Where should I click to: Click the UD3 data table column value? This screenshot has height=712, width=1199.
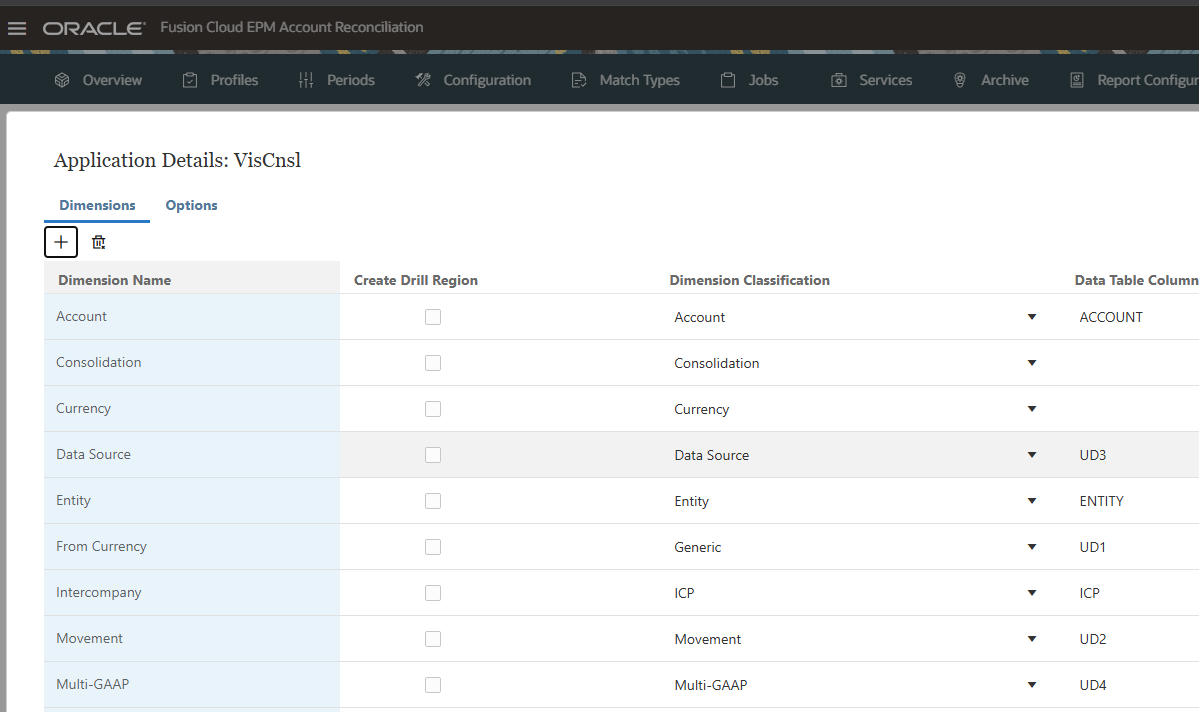pyautogui.click(x=1093, y=455)
